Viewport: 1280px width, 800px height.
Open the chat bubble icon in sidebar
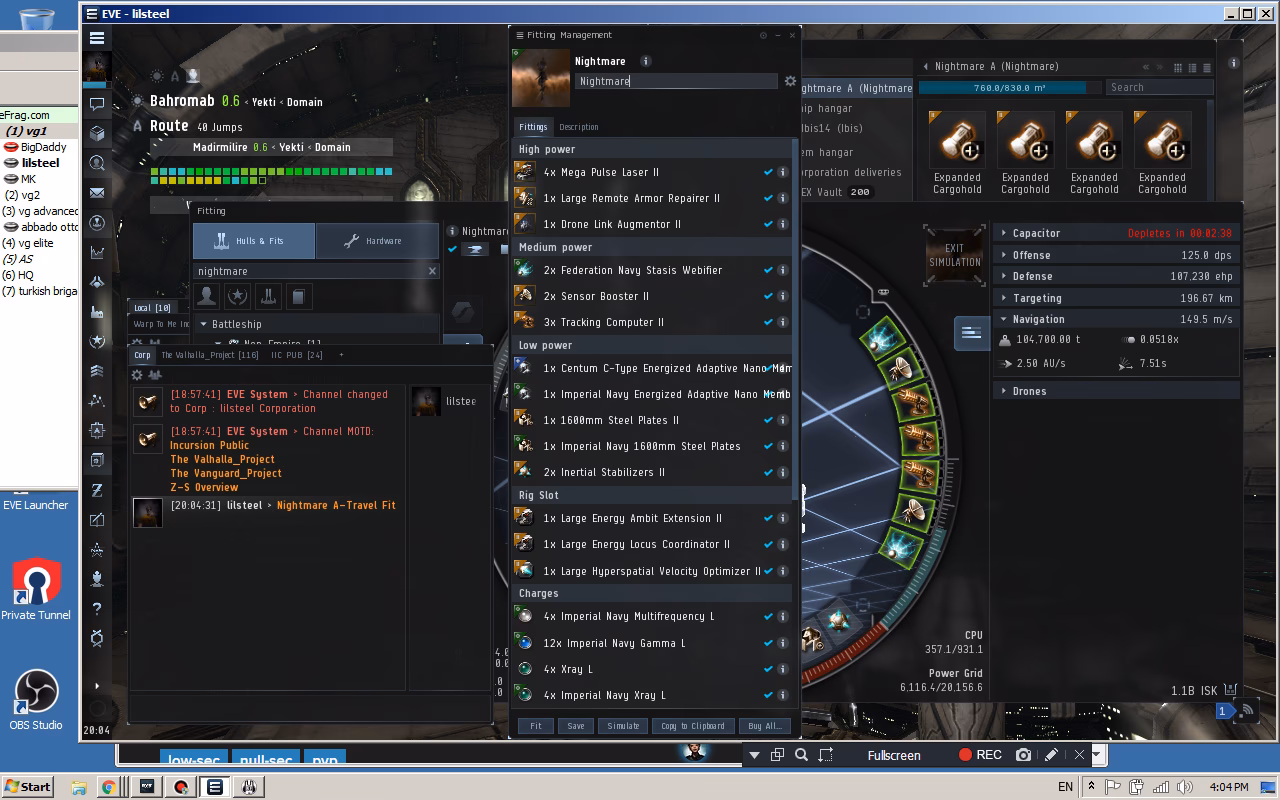click(x=96, y=102)
